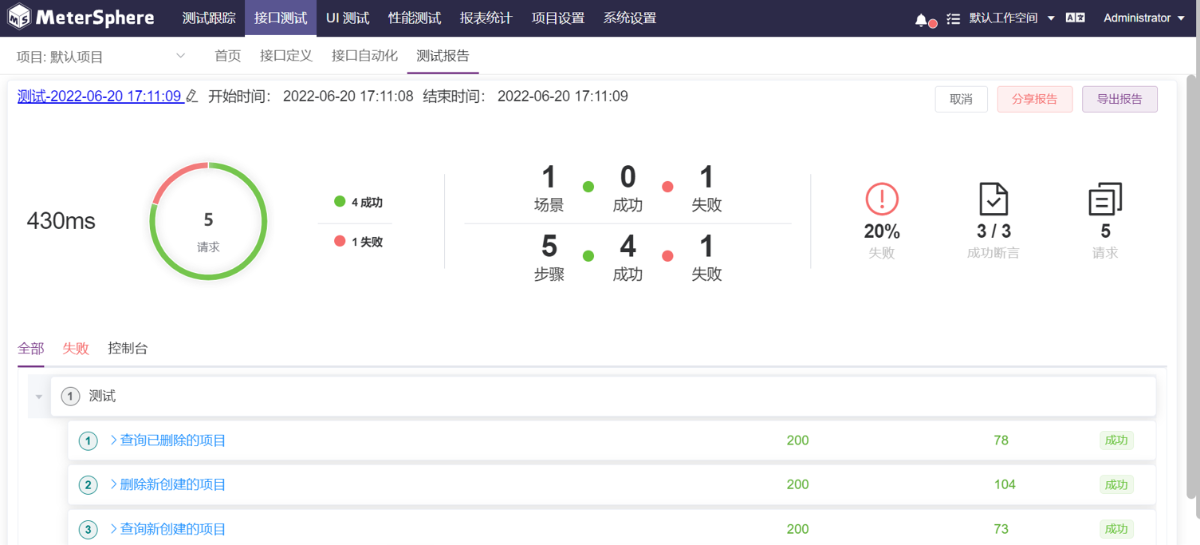This screenshot has height=545, width=1200.
Task: Open the UI 测试 menu
Action: [x=348, y=18]
